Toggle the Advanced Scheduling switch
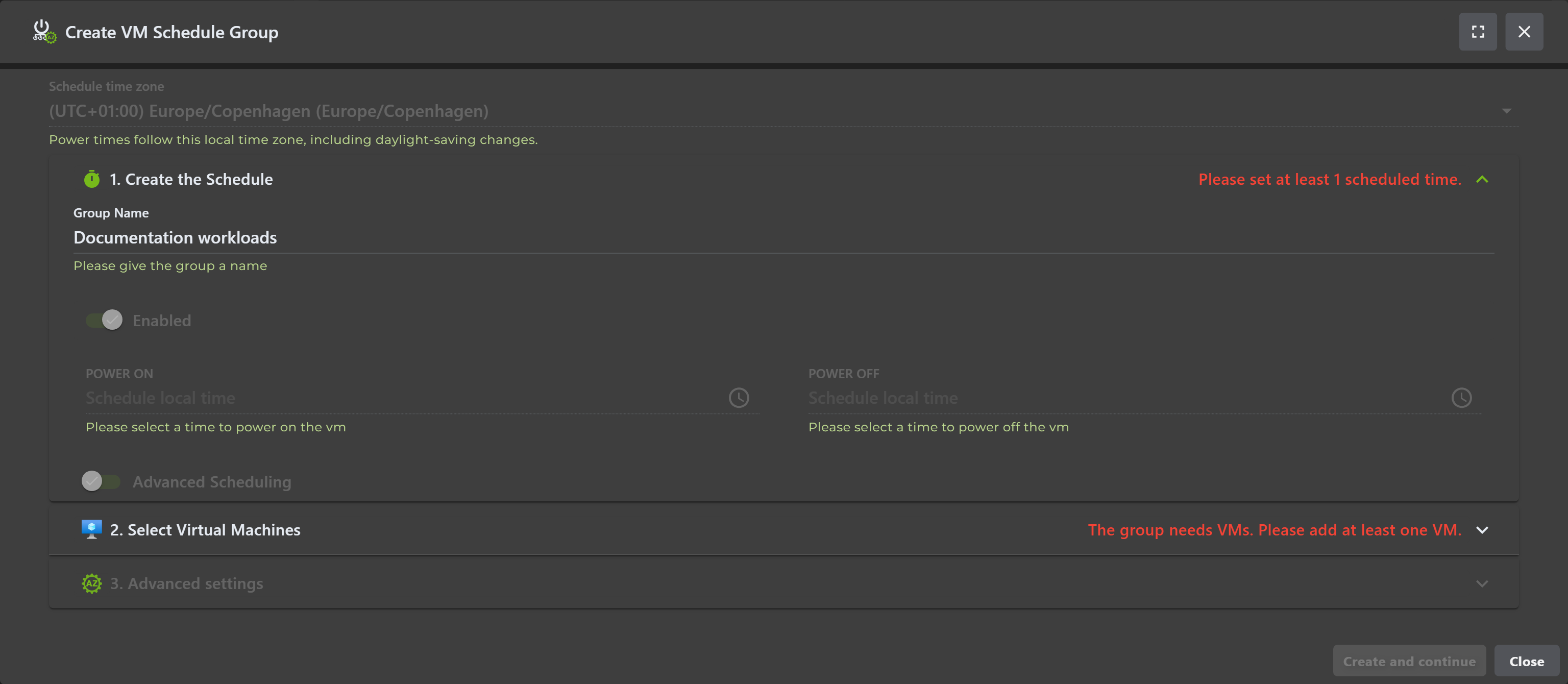 point(101,481)
